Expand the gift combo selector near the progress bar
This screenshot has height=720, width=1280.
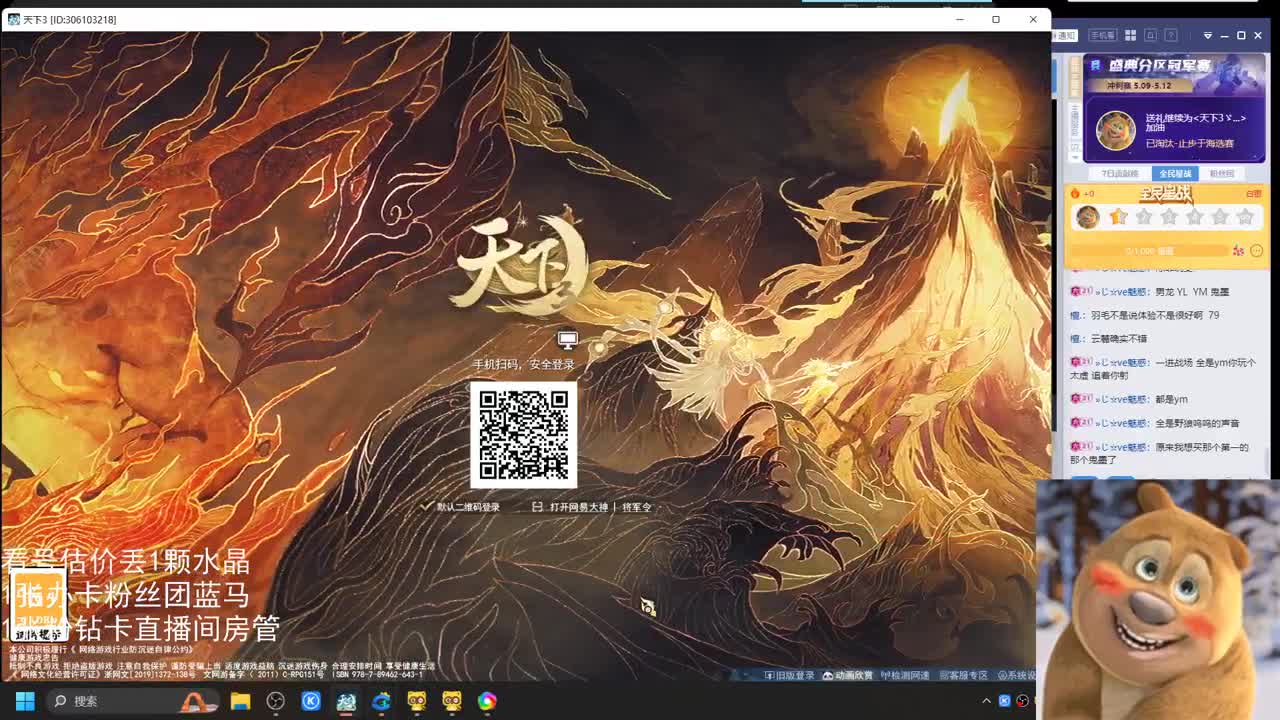click(1258, 251)
